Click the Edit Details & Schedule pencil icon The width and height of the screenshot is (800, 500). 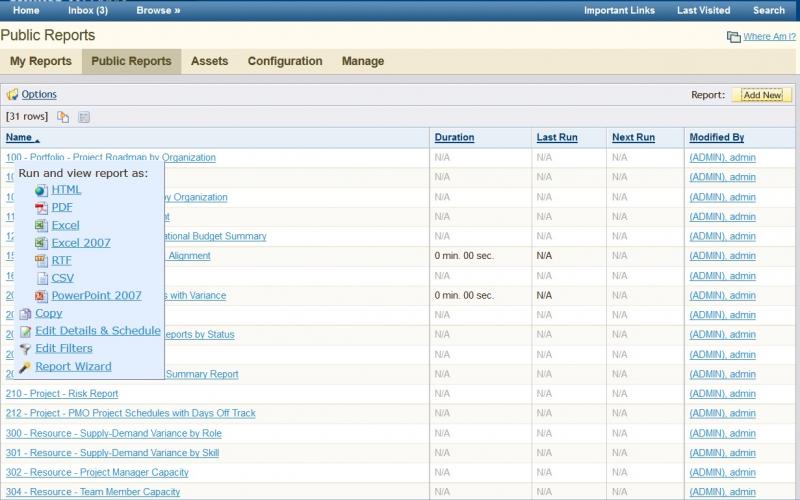(25, 331)
